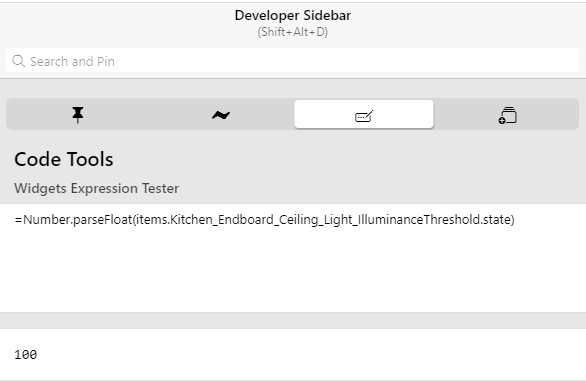Click the Shift+Alt+D shortcut hint
This screenshot has width=586, height=381.
click(x=293, y=32)
